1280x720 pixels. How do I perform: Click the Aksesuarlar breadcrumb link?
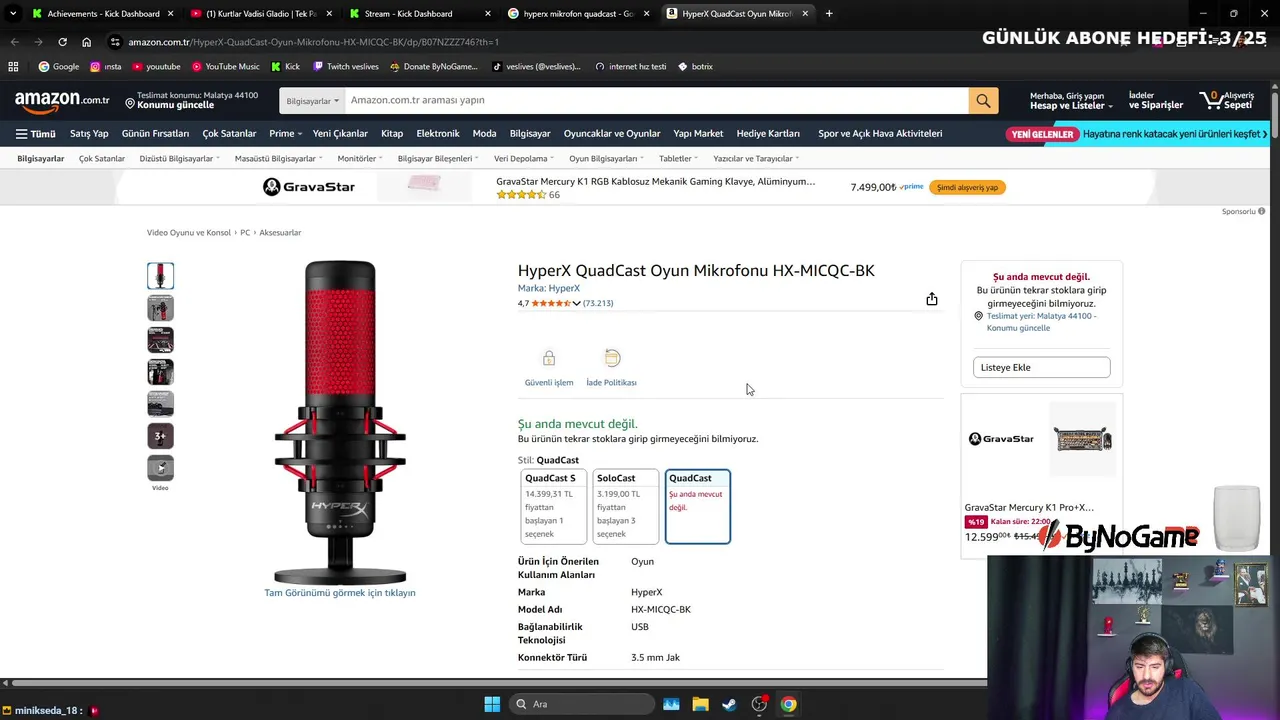point(280,232)
